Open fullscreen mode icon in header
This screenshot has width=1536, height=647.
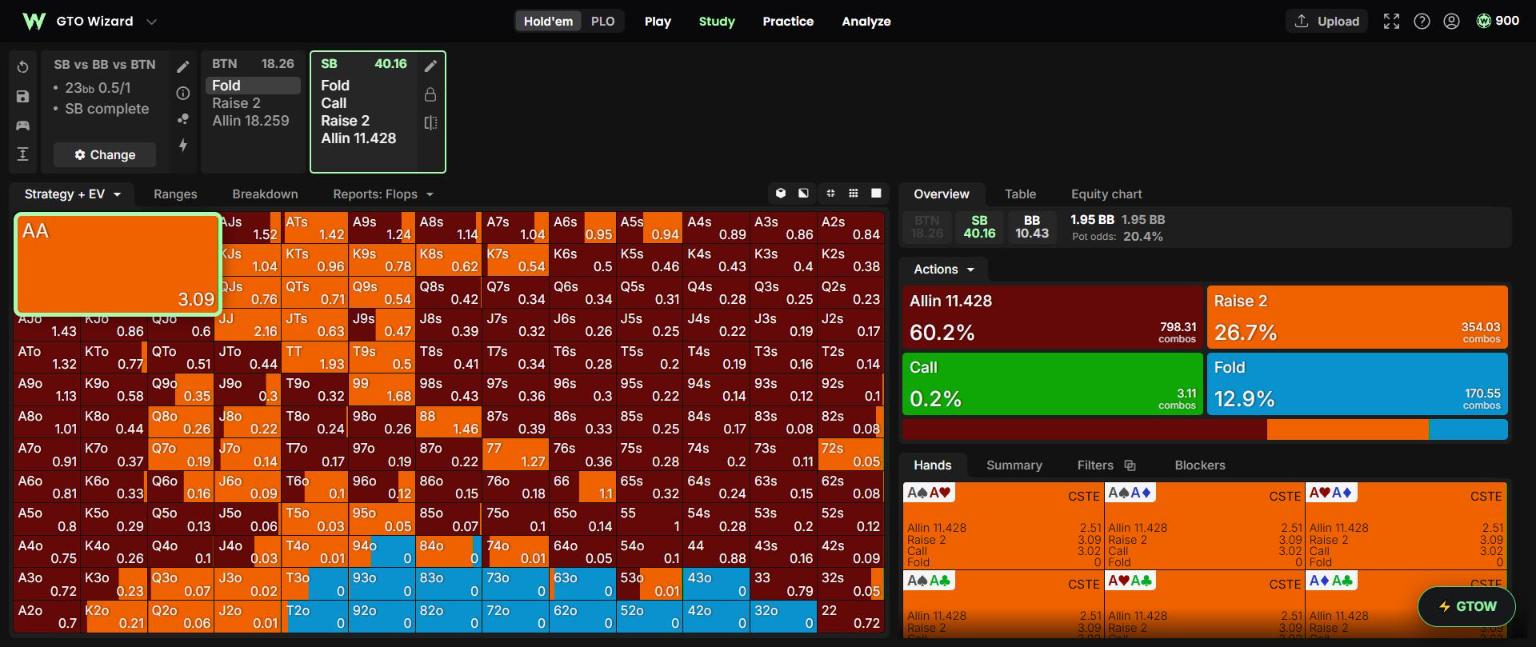tap(1391, 21)
